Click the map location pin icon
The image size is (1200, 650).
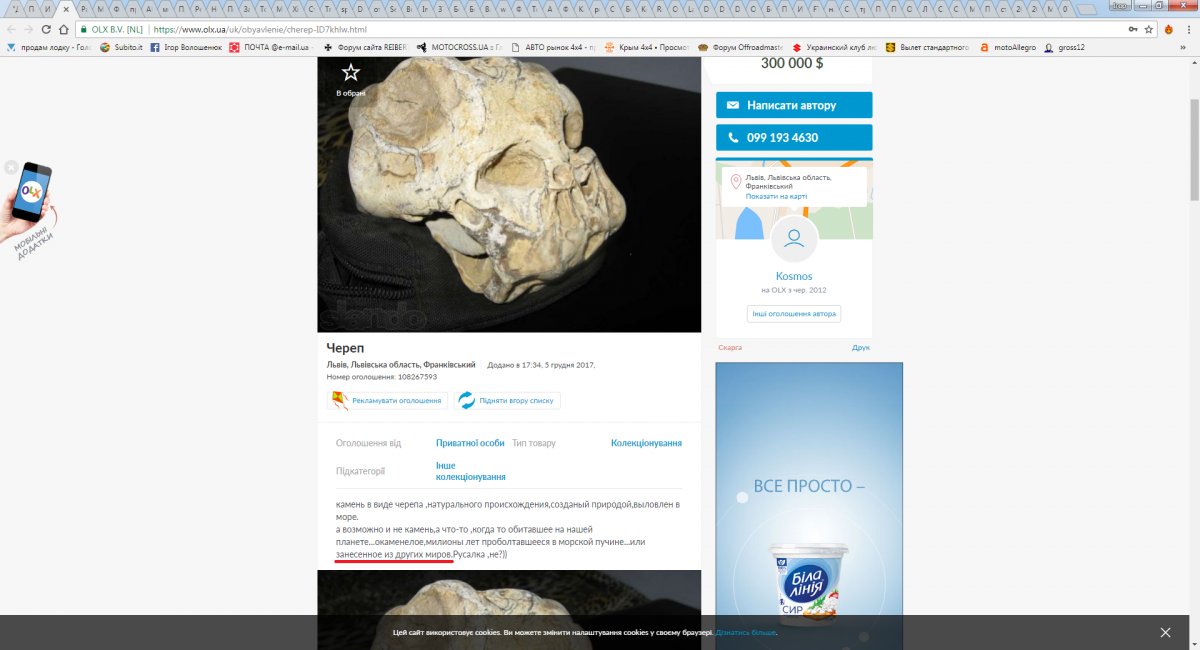point(736,181)
